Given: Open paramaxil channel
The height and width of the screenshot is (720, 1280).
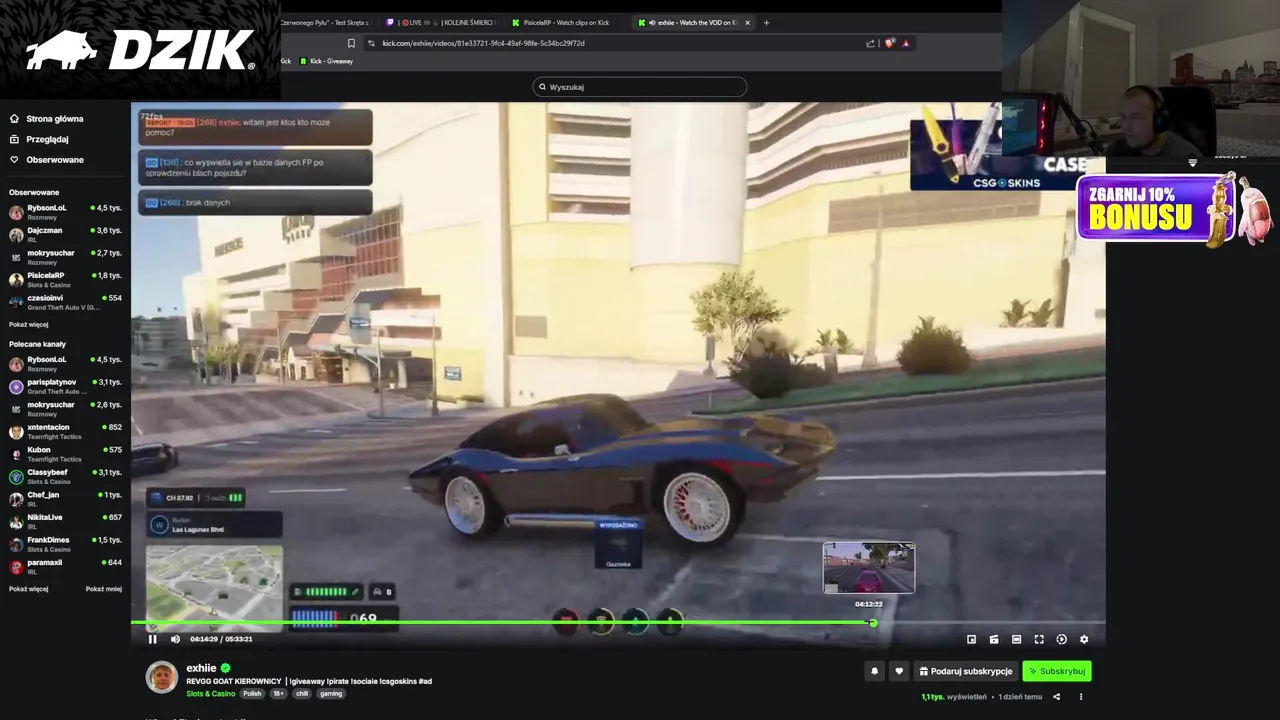Looking at the screenshot, I should pos(65,566).
